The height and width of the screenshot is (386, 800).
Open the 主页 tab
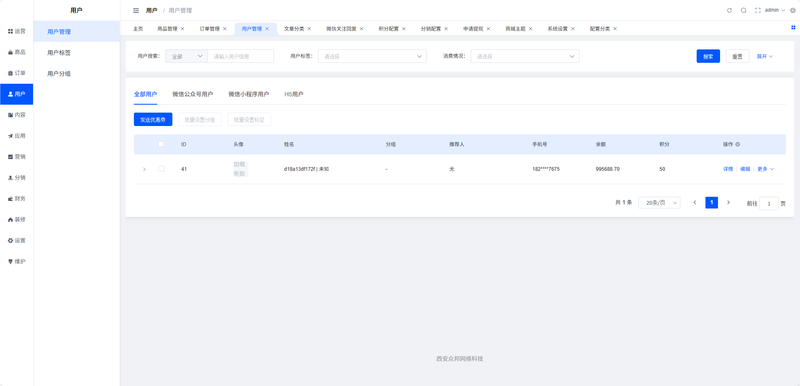138,29
